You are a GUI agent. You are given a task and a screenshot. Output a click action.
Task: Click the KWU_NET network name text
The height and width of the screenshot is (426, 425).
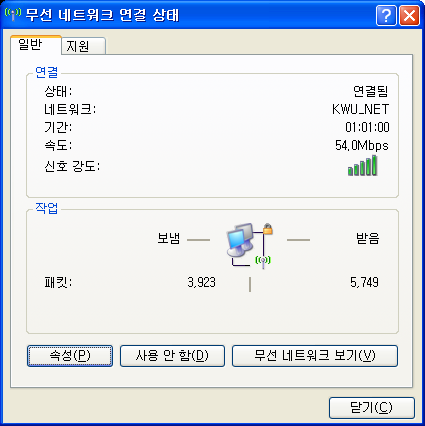click(361, 109)
